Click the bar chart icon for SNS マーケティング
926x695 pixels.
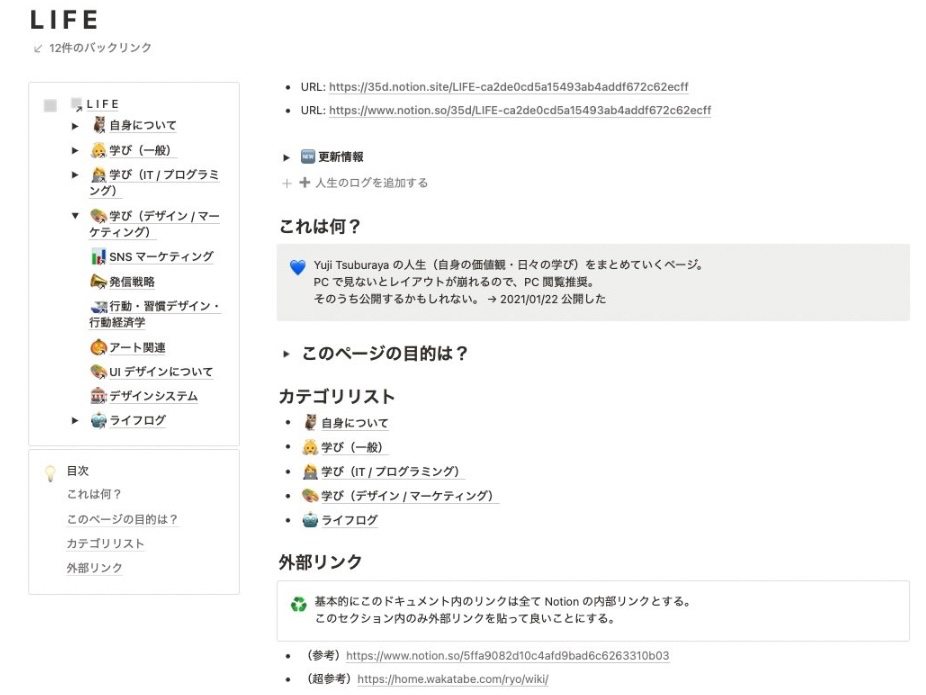pyautogui.click(x=98, y=257)
